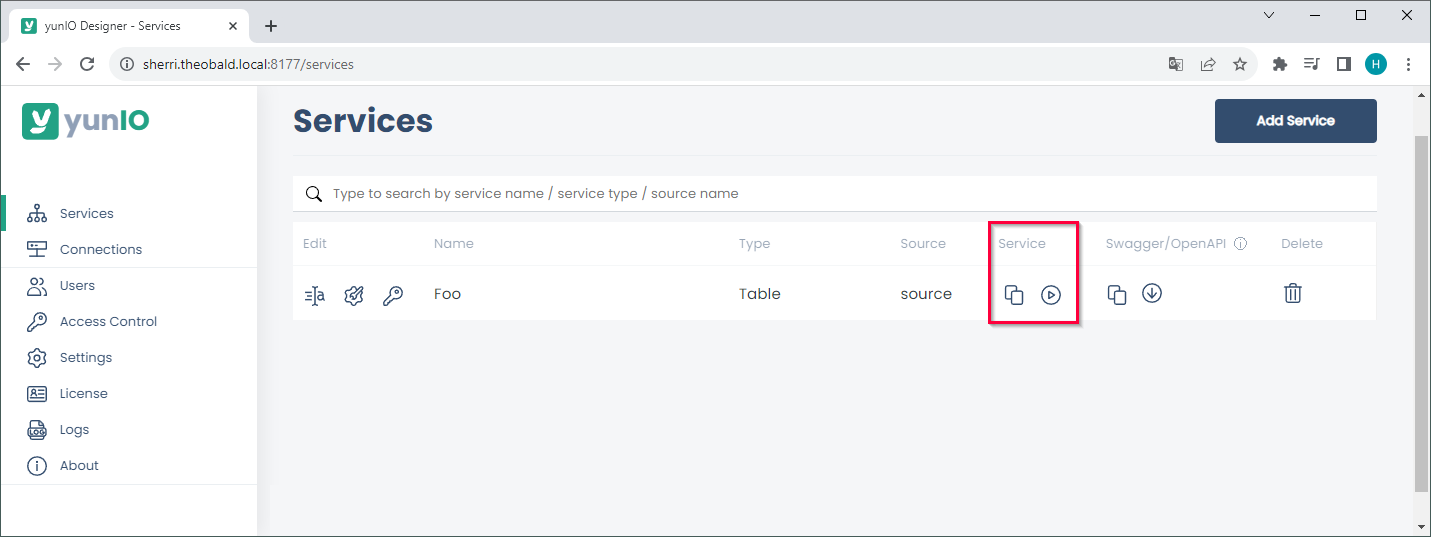Open the translate page icon

[1176, 64]
